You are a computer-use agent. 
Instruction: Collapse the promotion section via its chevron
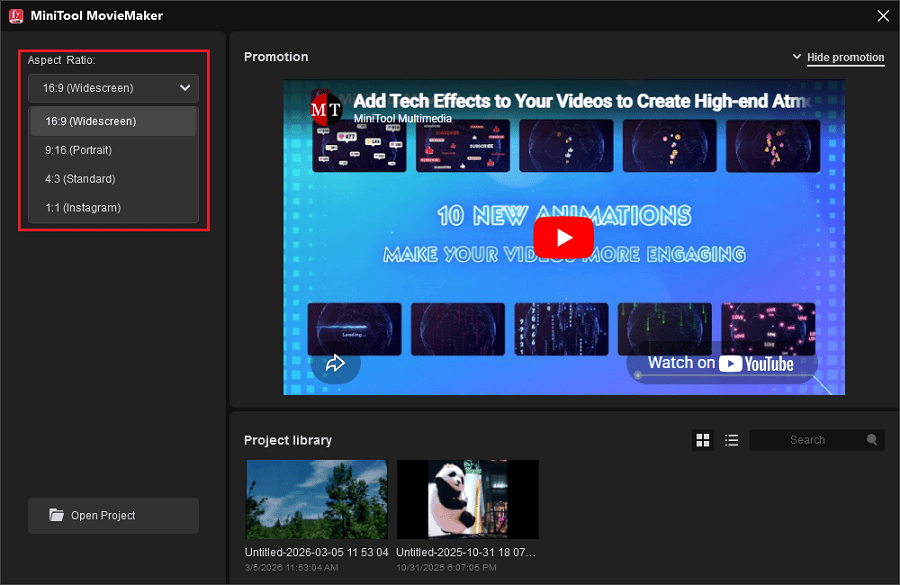point(797,57)
